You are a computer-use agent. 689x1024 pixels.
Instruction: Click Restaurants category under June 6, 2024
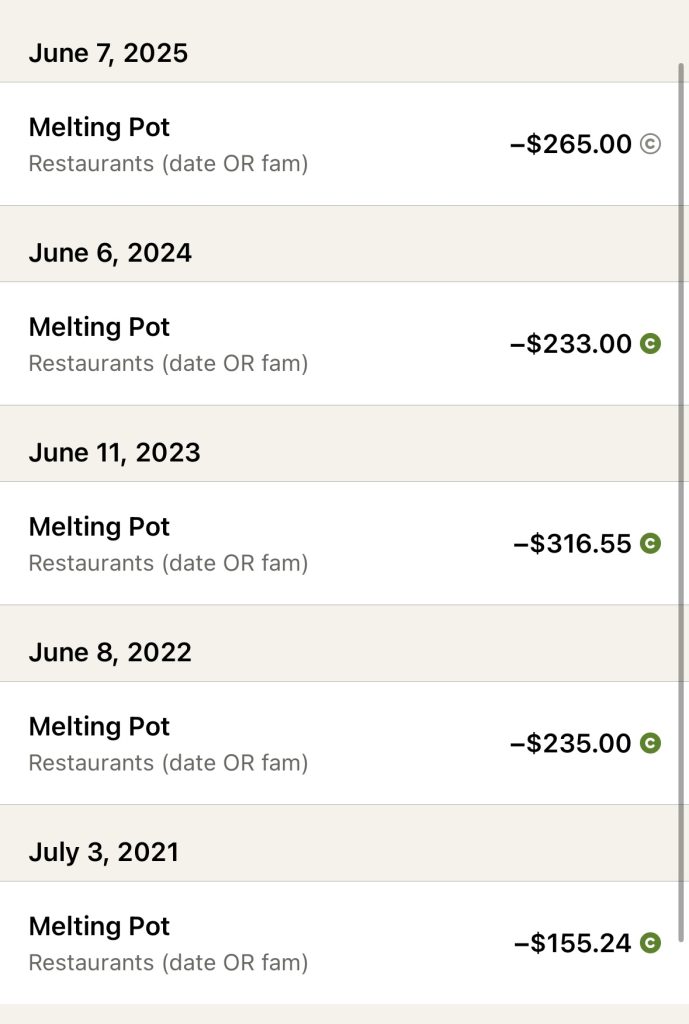(x=168, y=363)
